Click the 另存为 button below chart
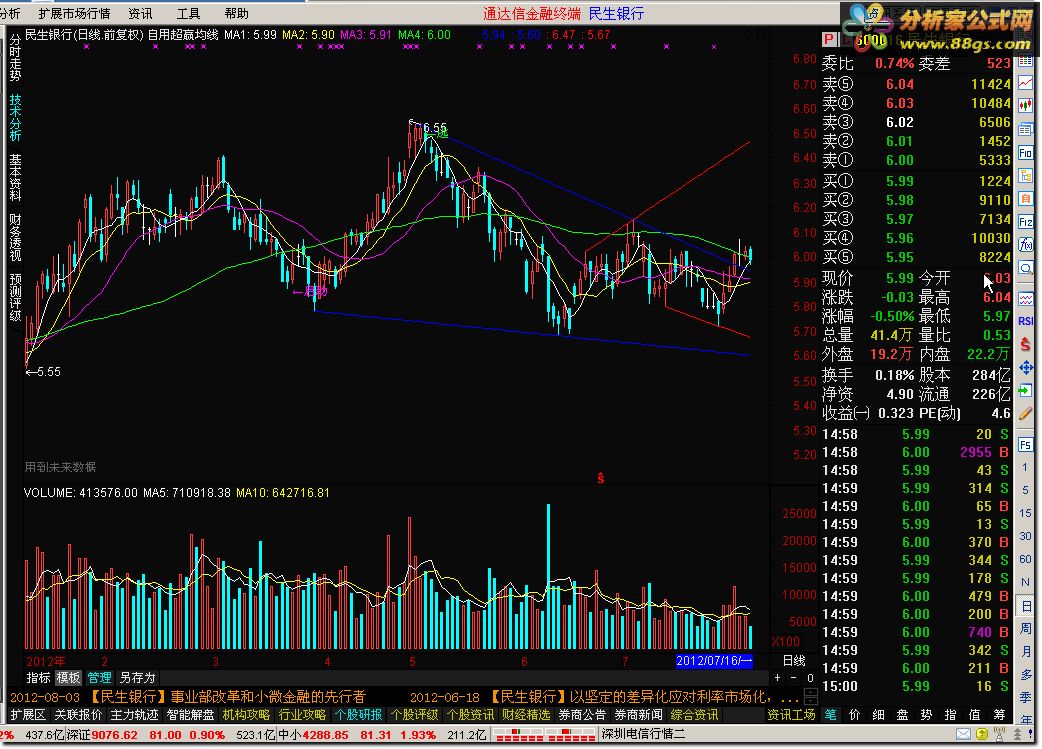Viewport: 1042px width, 749px height. point(137,678)
